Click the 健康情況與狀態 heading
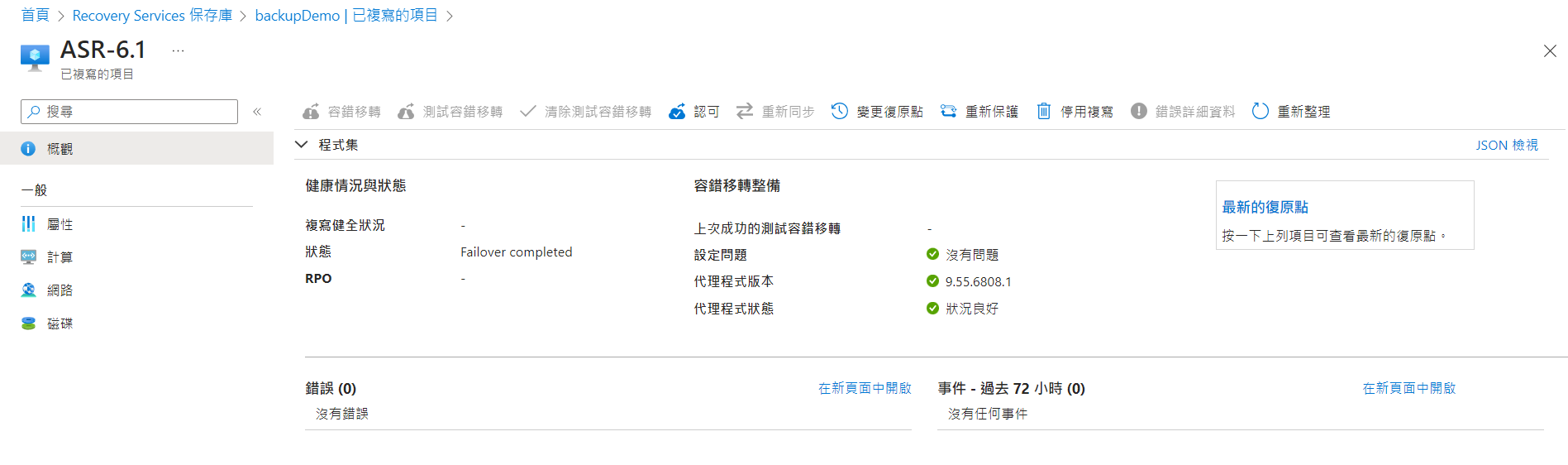 355,185
